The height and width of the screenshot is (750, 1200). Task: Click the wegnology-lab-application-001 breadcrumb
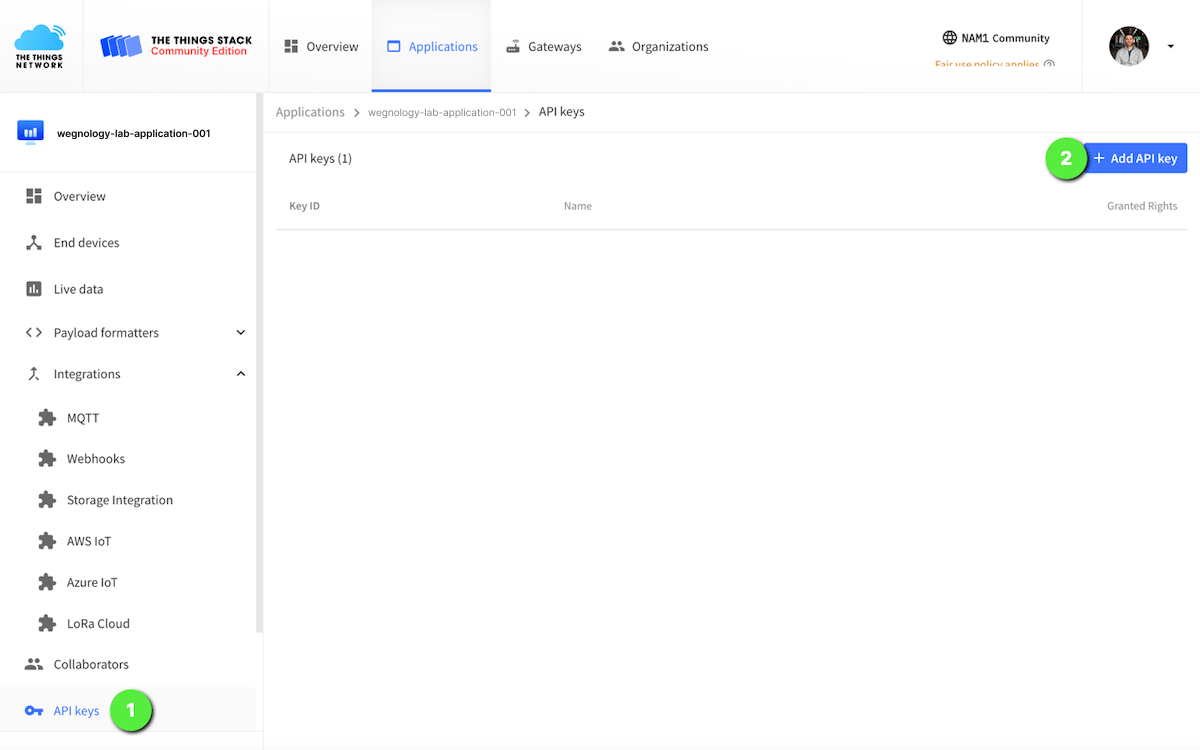442,112
